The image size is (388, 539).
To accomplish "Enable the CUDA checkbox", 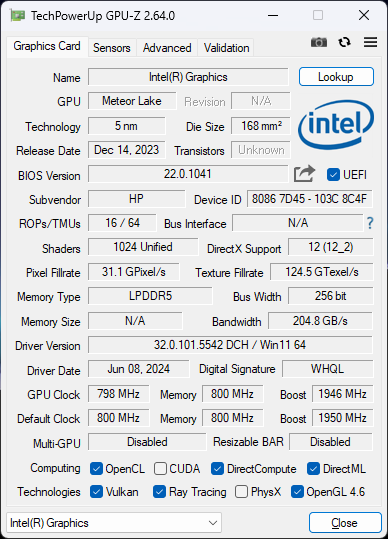I will [160, 469].
